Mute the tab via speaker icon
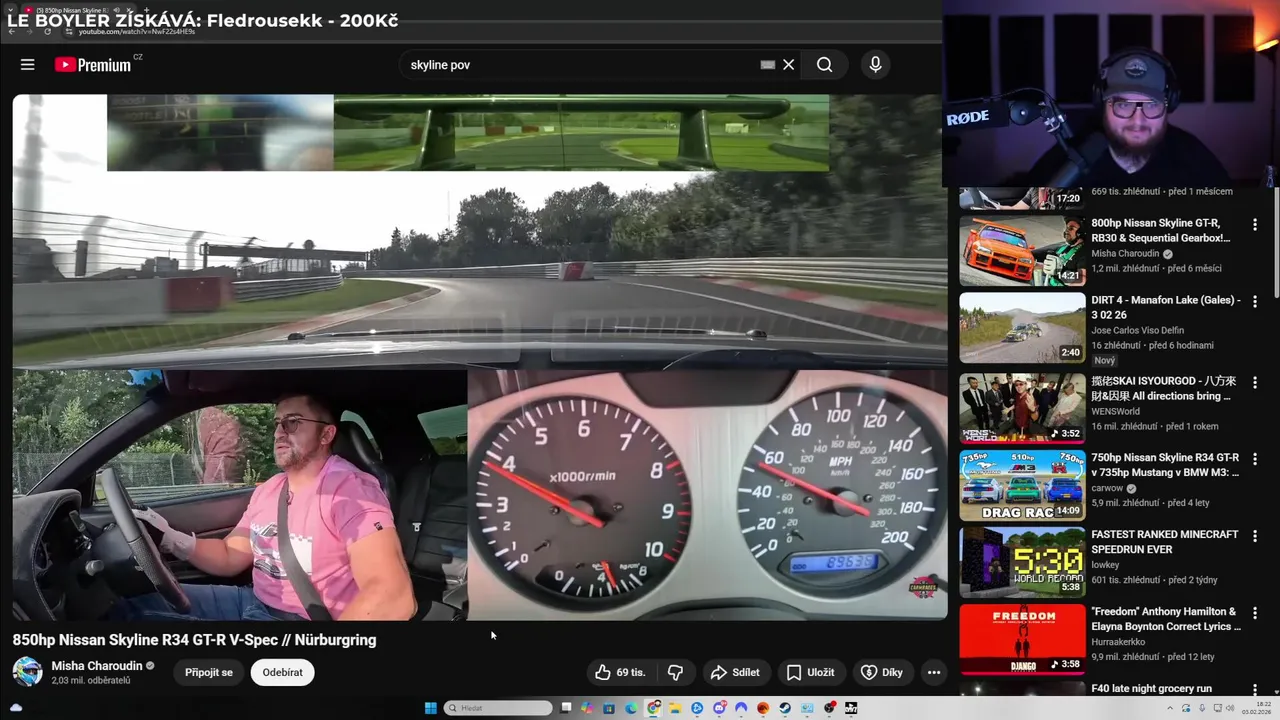 point(117,10)
